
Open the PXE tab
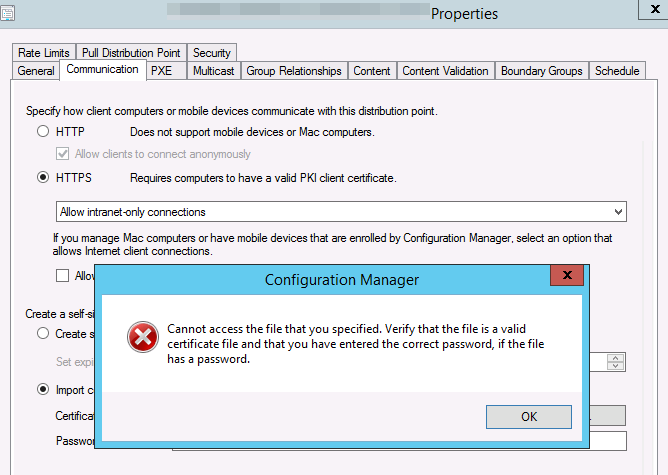pyautogui.click(x=160, y=71)
